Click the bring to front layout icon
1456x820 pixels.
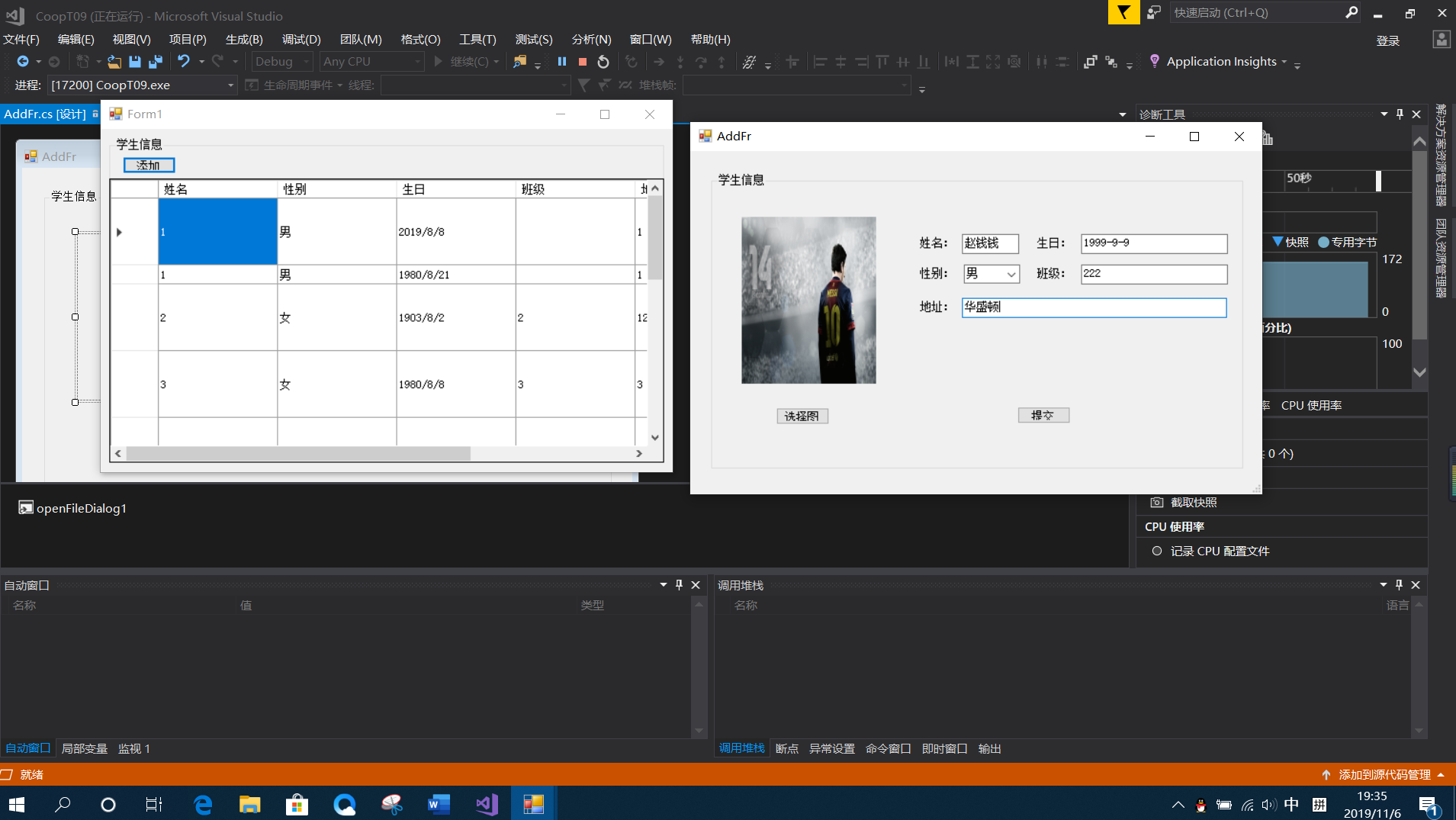pos(1091,62)
